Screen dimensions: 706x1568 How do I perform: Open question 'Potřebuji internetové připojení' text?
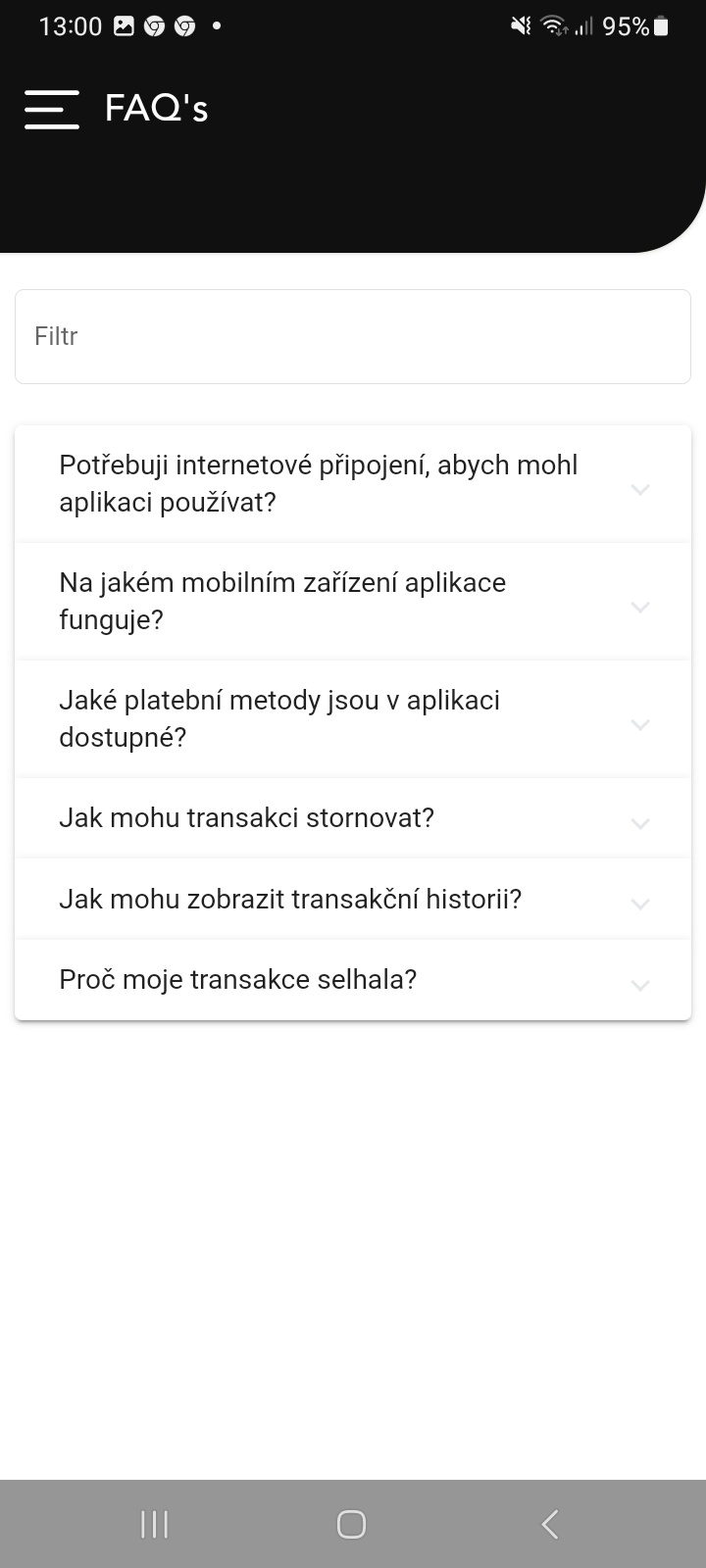tap(318, 483)
